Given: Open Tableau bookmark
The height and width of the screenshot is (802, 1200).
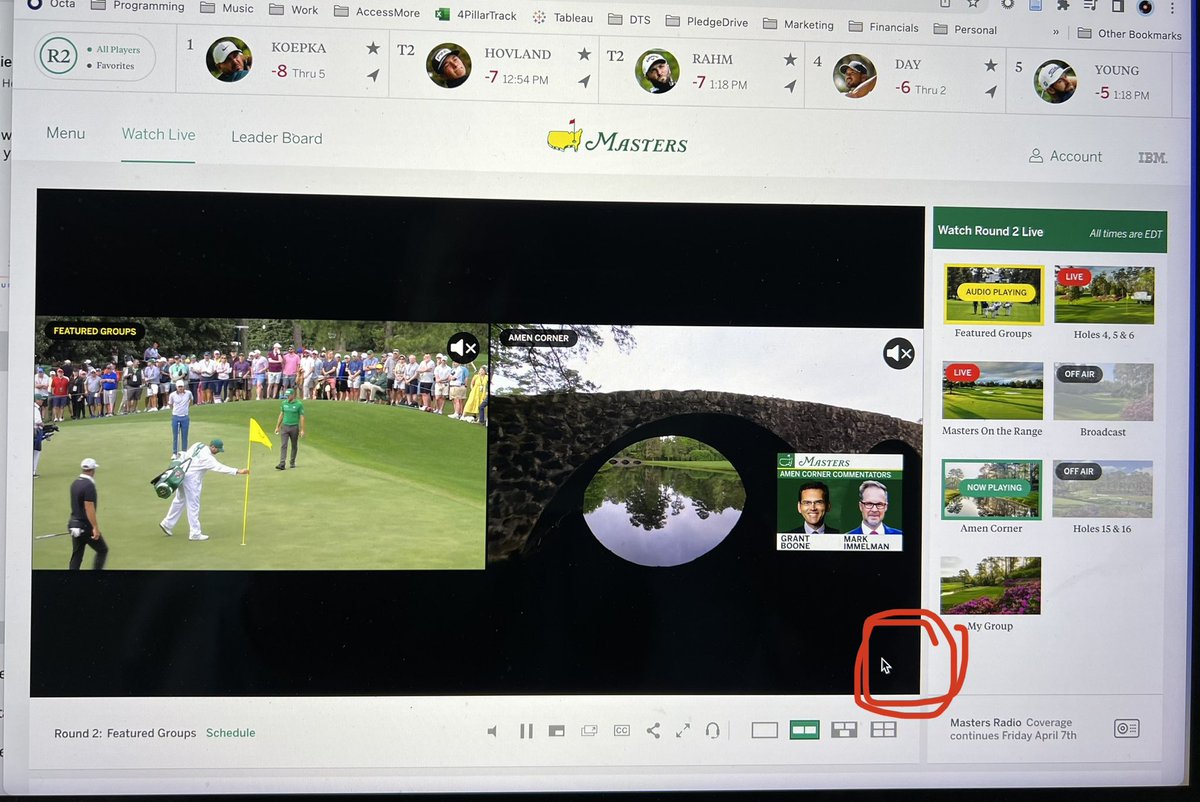Looking at the screenshot, I should 563,18.
